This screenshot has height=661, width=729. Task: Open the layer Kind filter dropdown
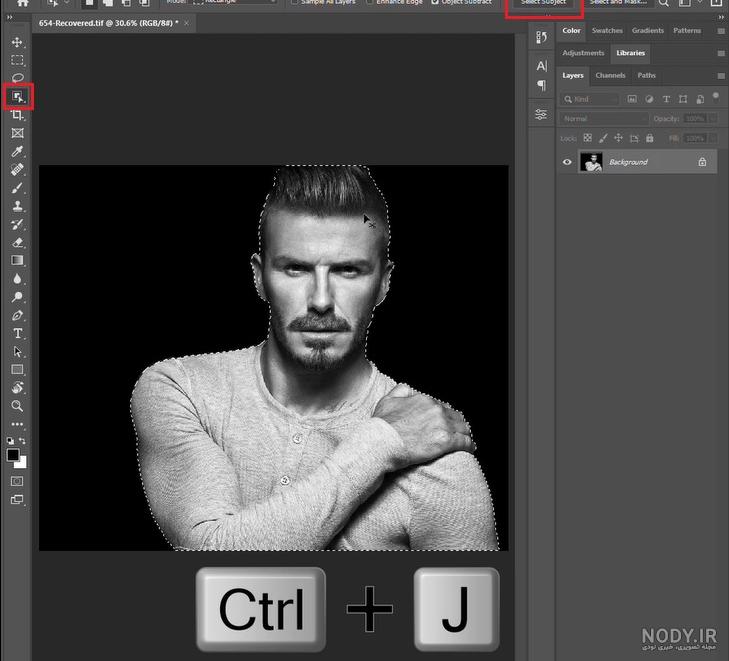pos(590,99)
